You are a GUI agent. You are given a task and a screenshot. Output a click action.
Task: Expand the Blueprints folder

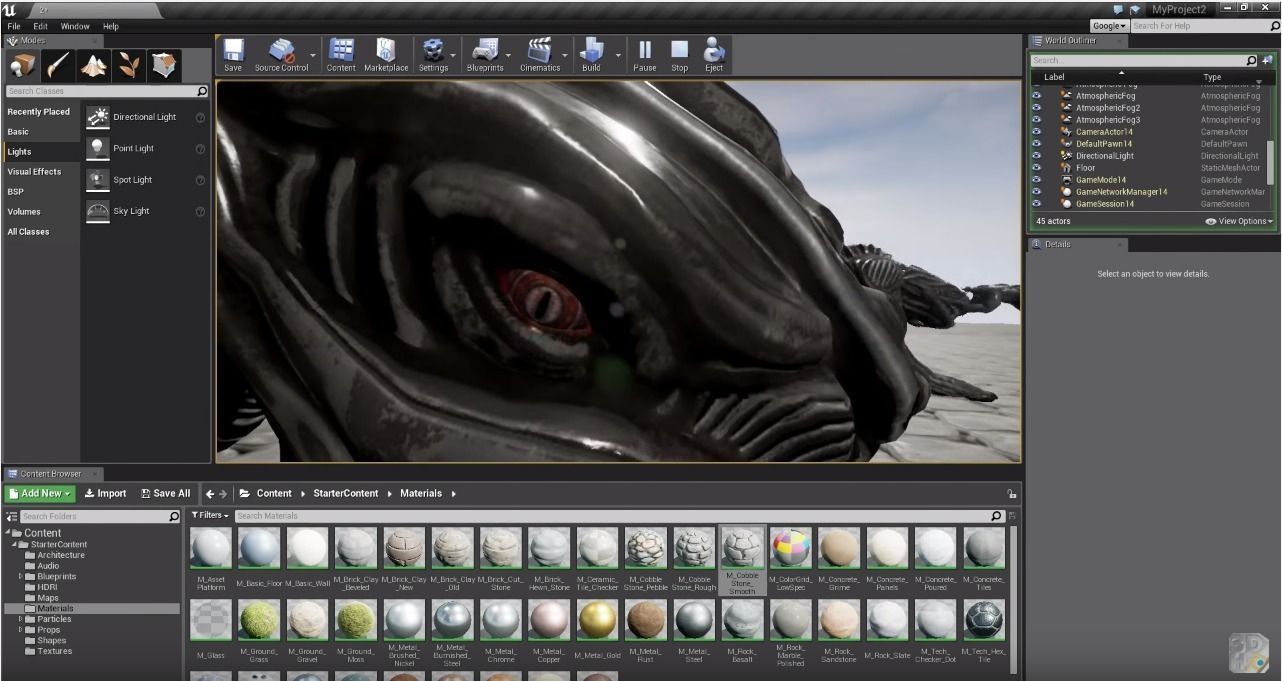20,577
